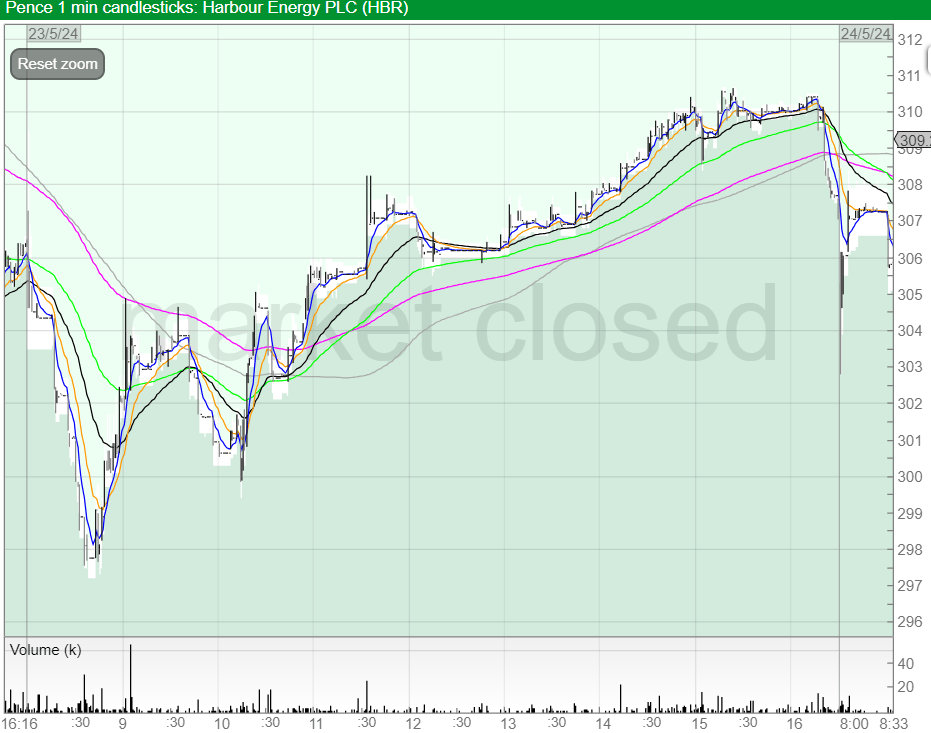The height and width of the screenshot is (733, 931).
Task: Click the Reset zoom button
Action: [x=58, y=64]
